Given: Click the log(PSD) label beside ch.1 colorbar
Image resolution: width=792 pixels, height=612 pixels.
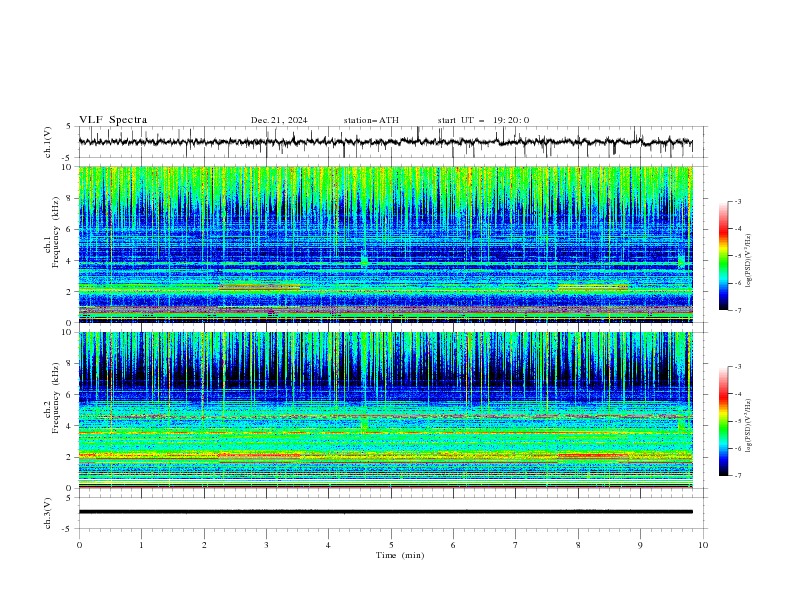Looking at the screenshot, I should pyautogui.click(x=748, y=261).
